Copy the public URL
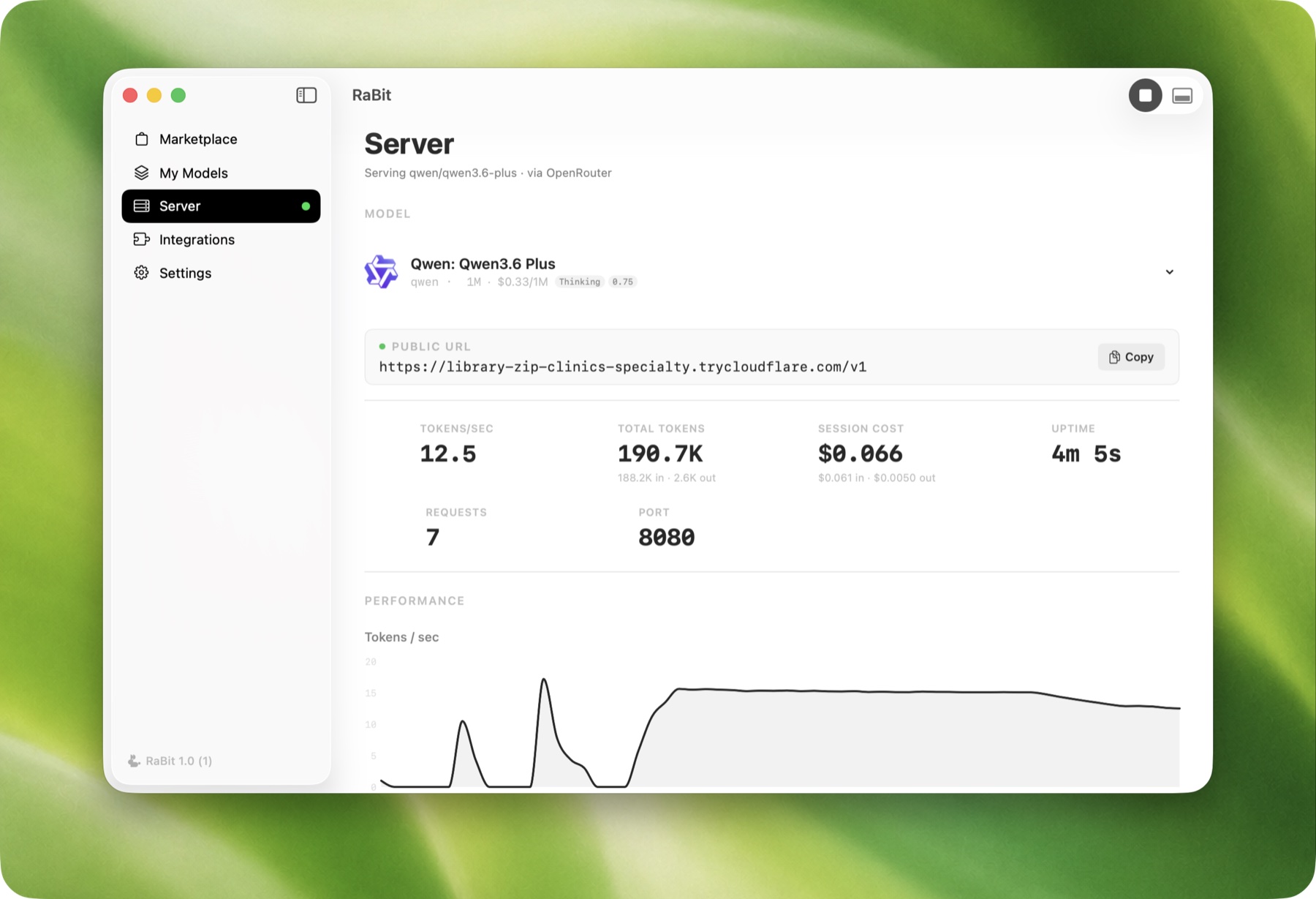Screen dimensions: 1316x899 pos(1131,357)
